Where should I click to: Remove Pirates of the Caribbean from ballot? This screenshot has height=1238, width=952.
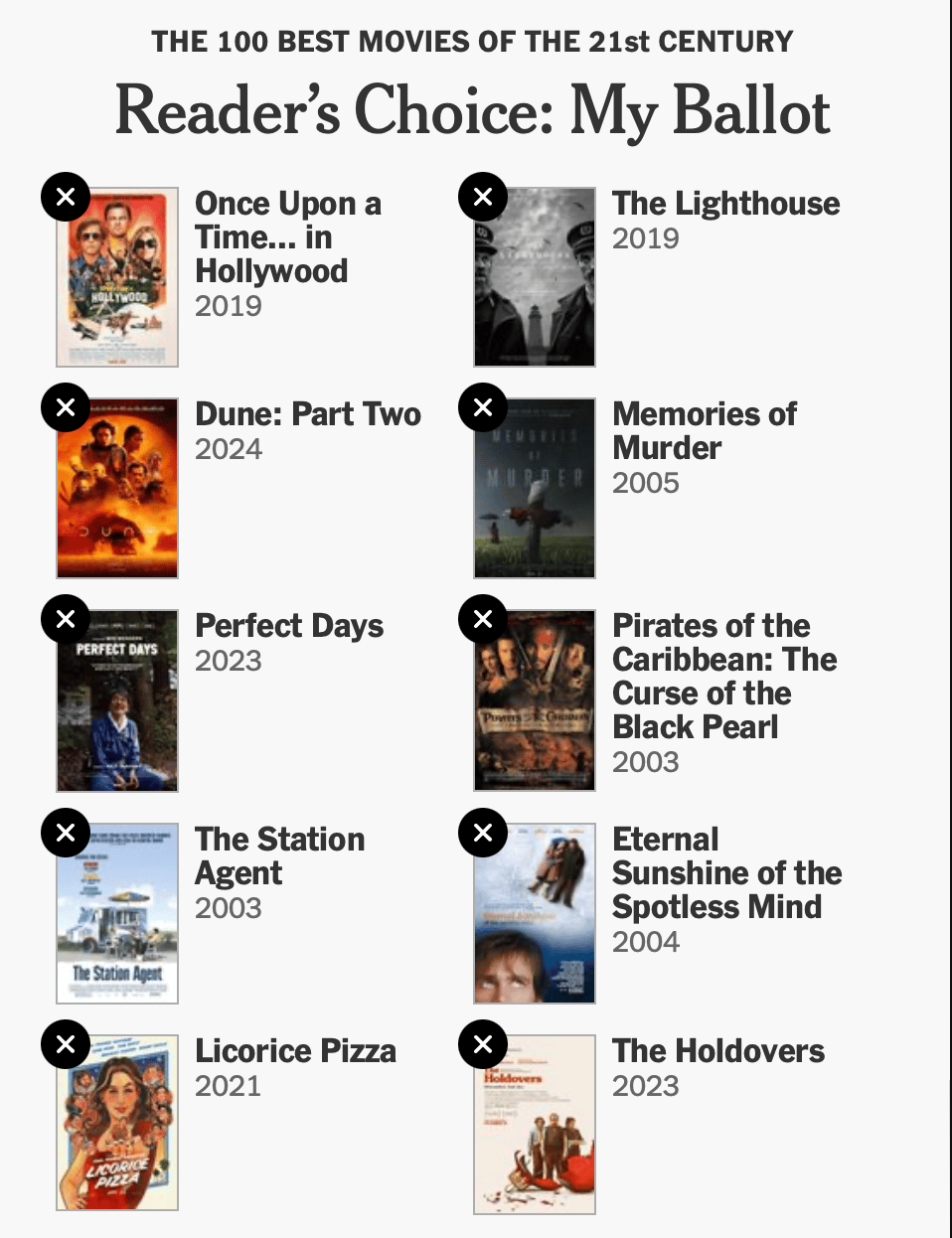[x=483, y=619]
